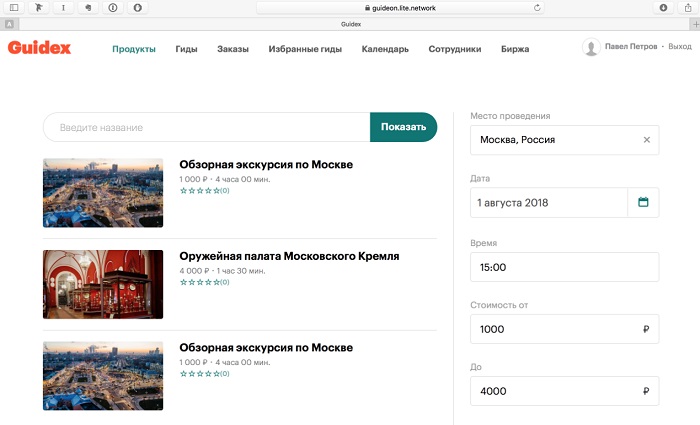Open Safari downloads button
Viewport: 700px width, 425px height.
663,8
